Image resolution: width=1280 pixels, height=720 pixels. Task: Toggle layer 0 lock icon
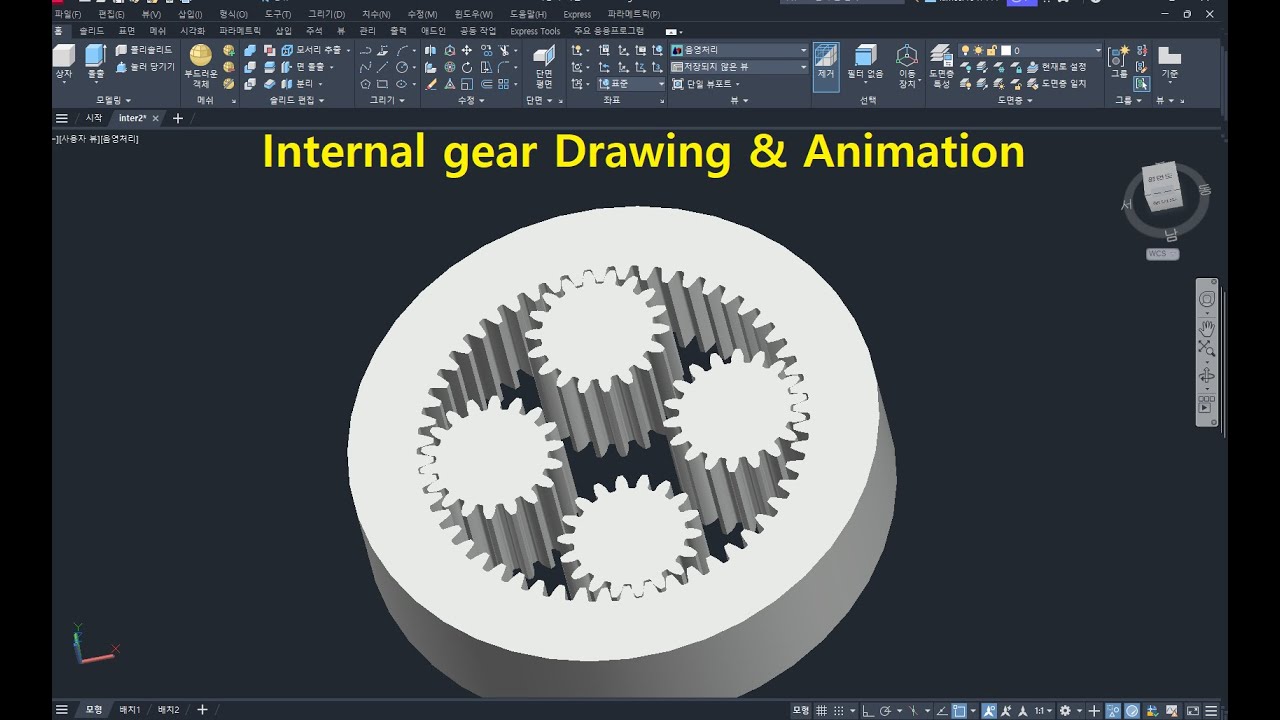coord(992,50)
